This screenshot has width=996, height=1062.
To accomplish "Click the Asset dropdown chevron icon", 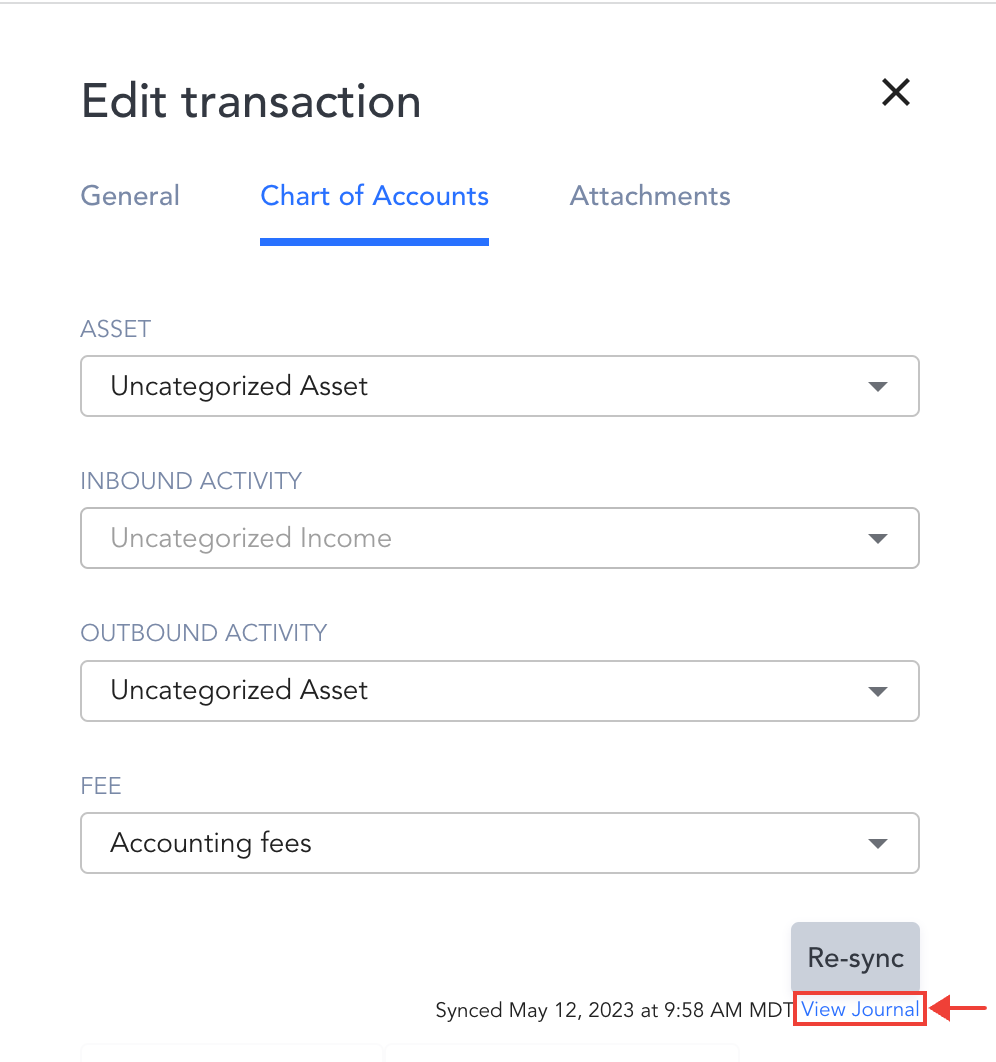I will (x=878, y=386).
